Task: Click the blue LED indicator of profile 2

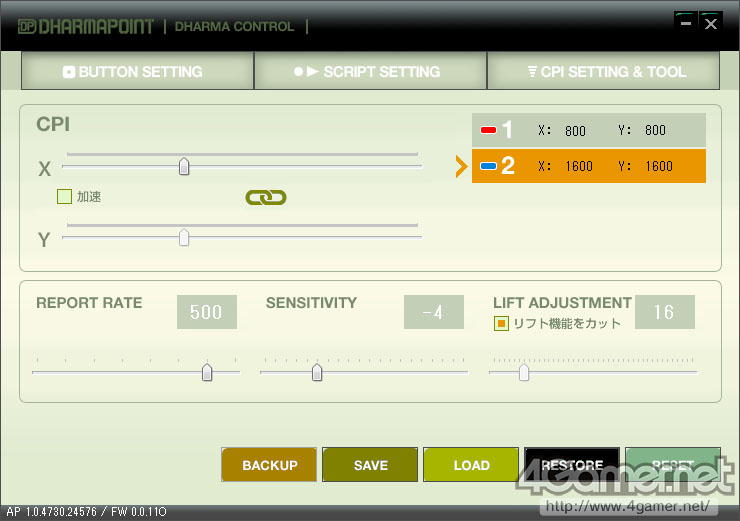Action: (488, 166)
